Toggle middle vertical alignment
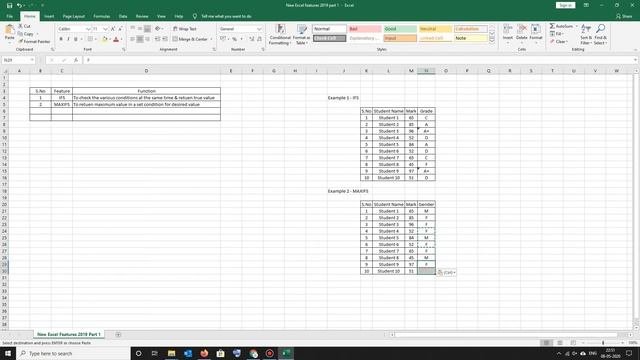Image resolution: width=640 pixels, height=360 pixels. 140,29
